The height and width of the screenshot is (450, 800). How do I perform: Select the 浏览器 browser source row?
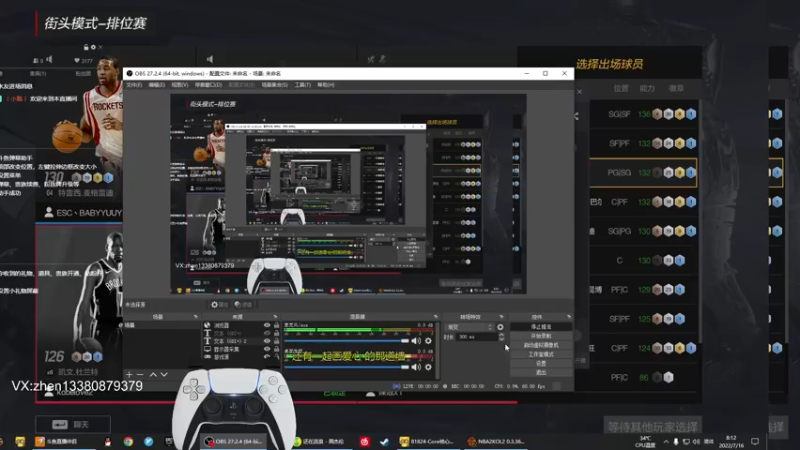click(x=241, y=325)
